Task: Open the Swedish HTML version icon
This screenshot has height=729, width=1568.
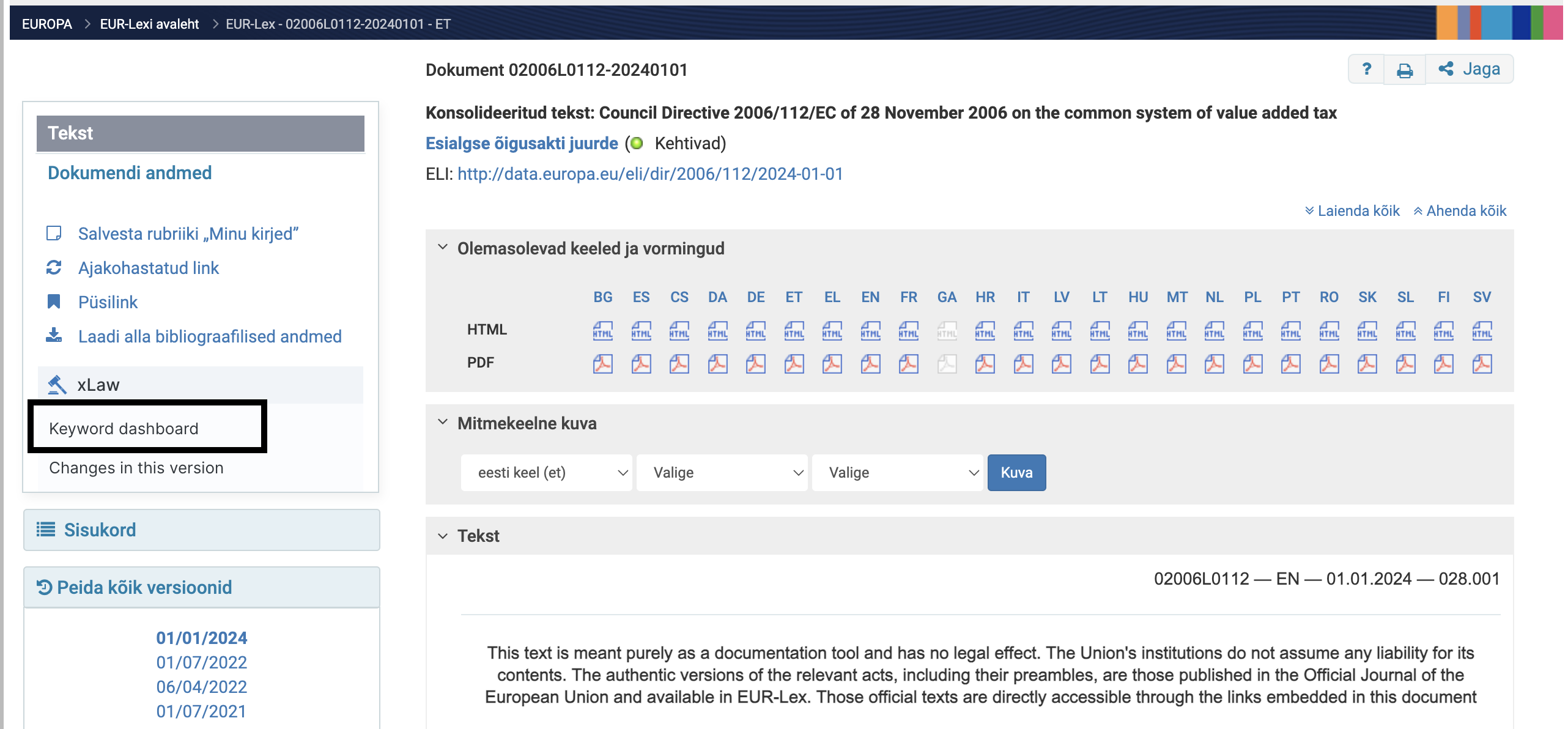Action: [x=1482, y=331]
